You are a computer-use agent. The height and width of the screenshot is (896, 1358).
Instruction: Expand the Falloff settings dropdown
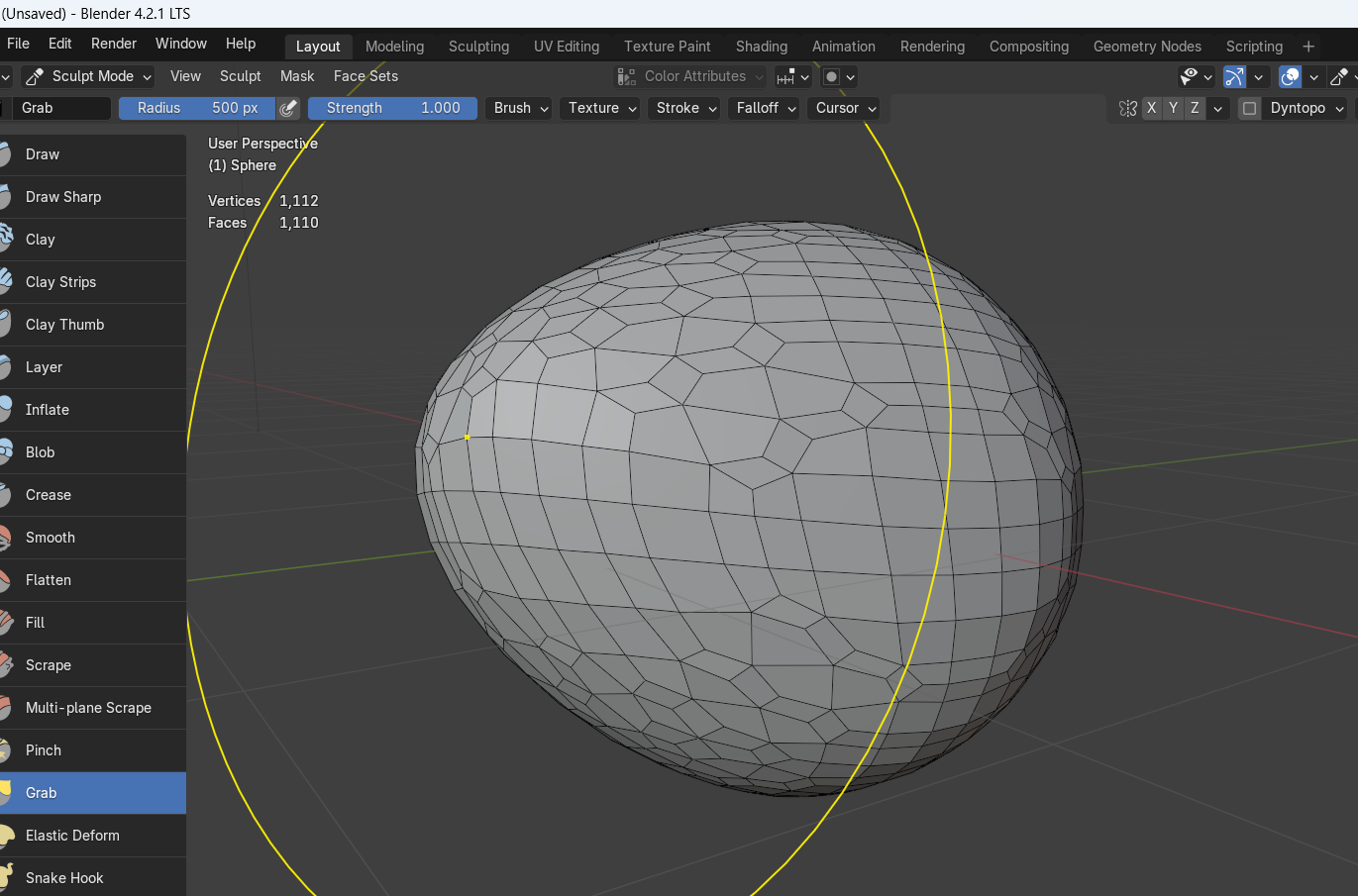click(766, 108)
